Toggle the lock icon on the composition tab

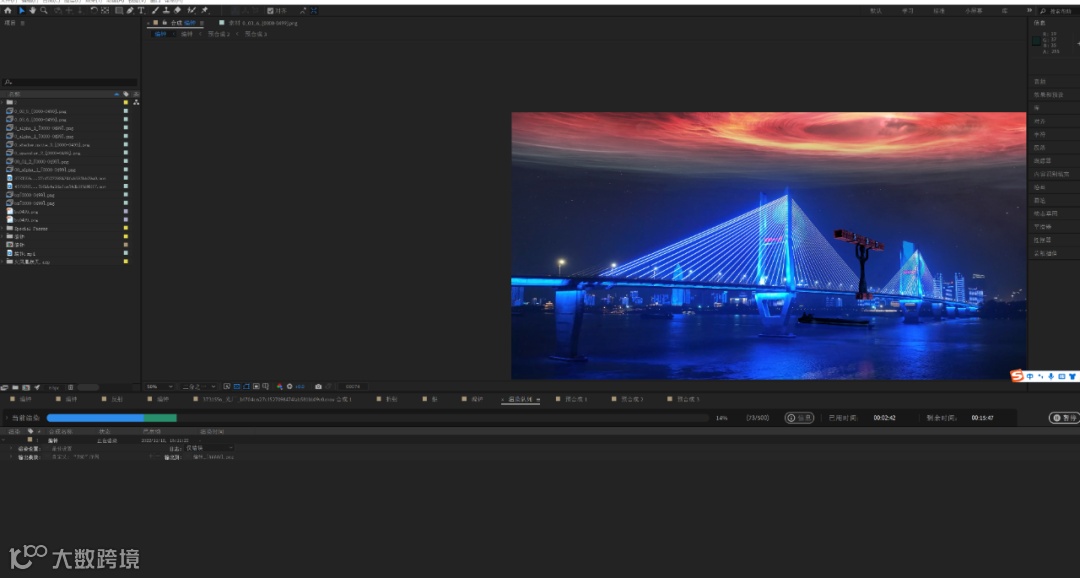pos(165,23)
